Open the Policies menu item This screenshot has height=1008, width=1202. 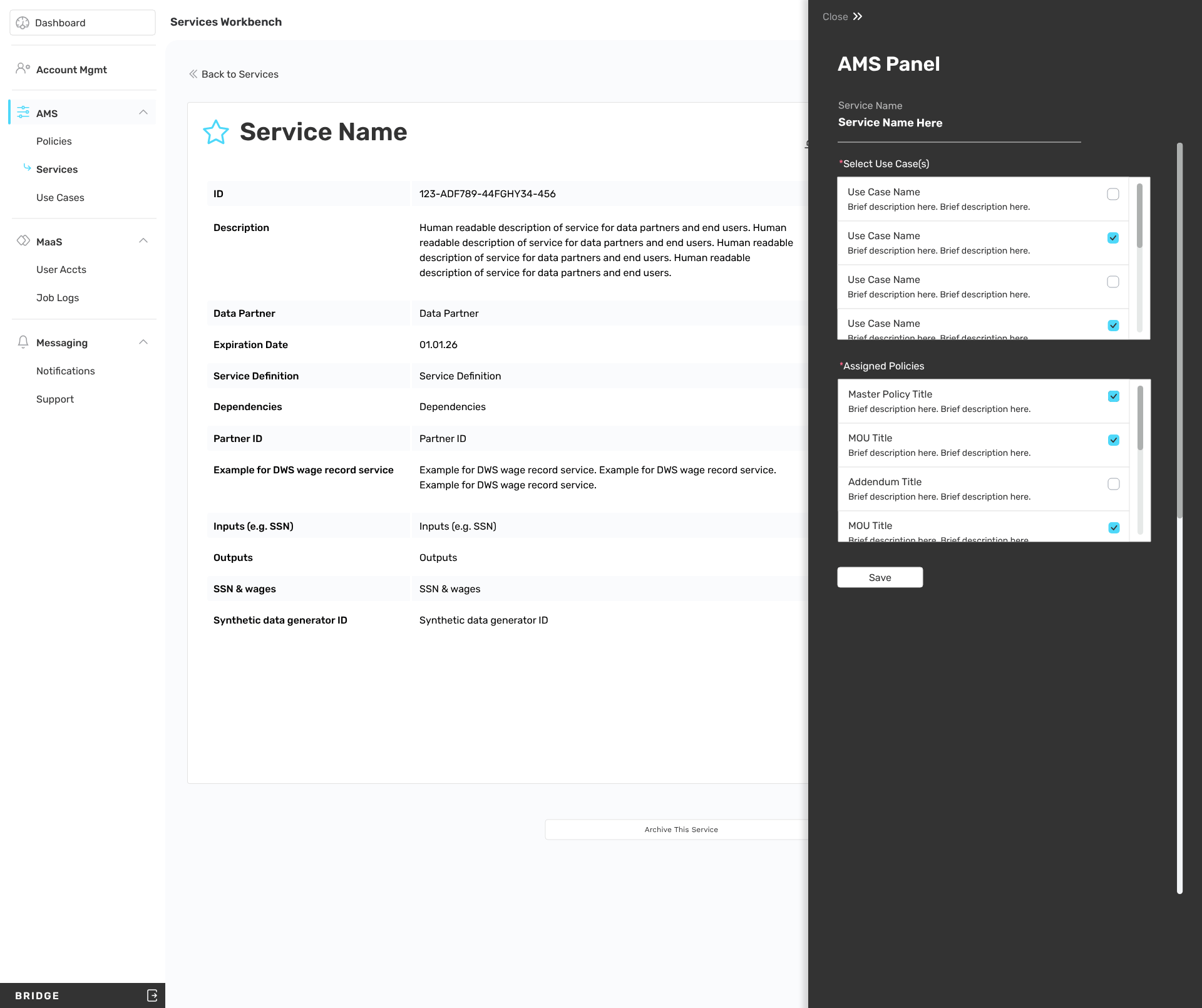point(54,141)
